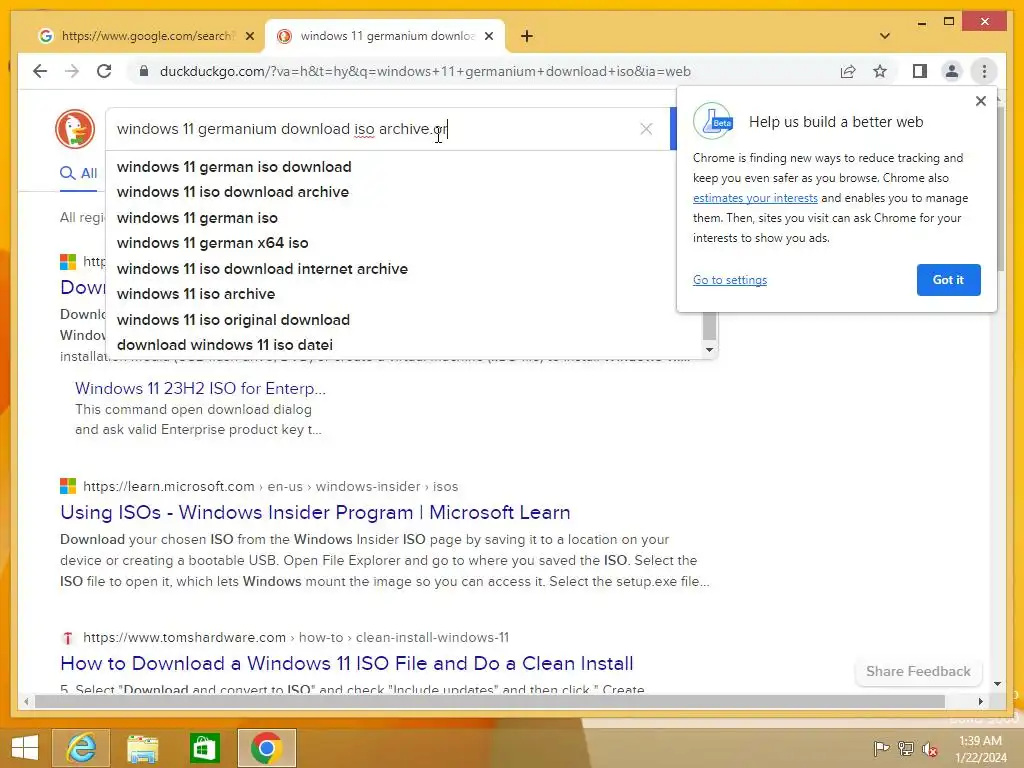Image resolution: width=1024 pixels, height=768 pixels.
Task: Click the 'Share Feedback' button
Action: click(x=918, y=671)
